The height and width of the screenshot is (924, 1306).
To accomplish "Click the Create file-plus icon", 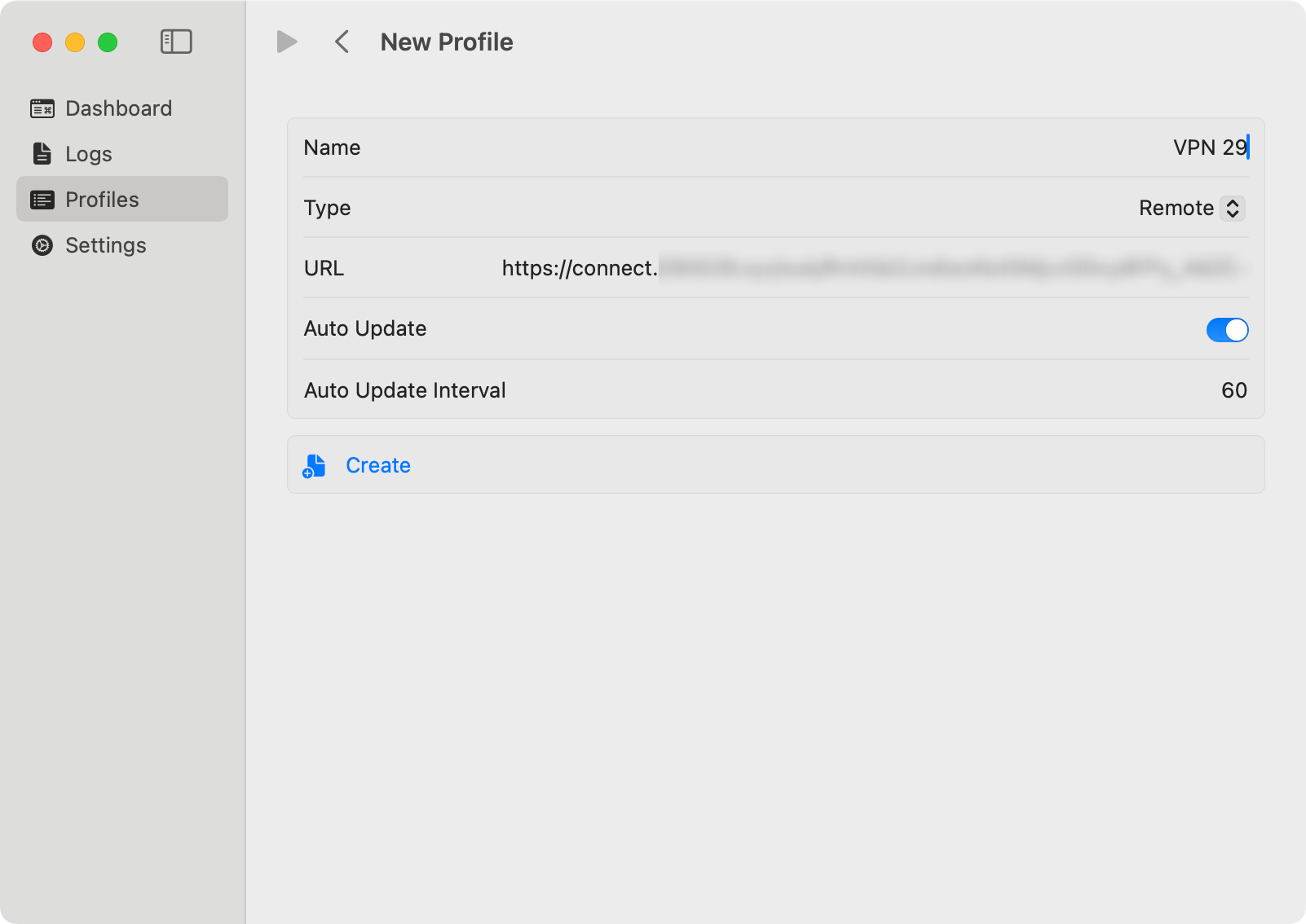I will (x=314, y=466).
